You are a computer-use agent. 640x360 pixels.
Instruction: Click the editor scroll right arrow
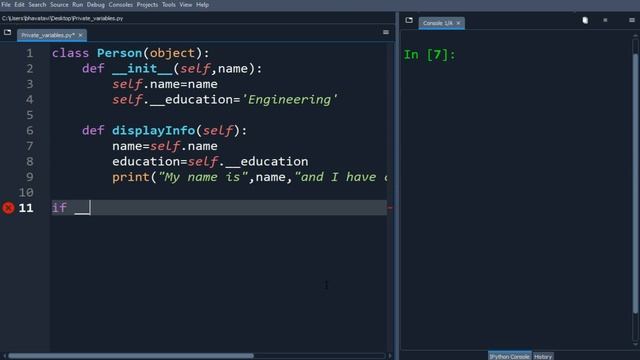[x=390, y=356]
